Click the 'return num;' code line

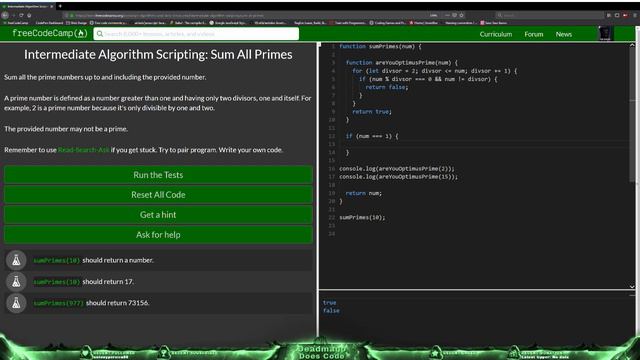(363, 193)
